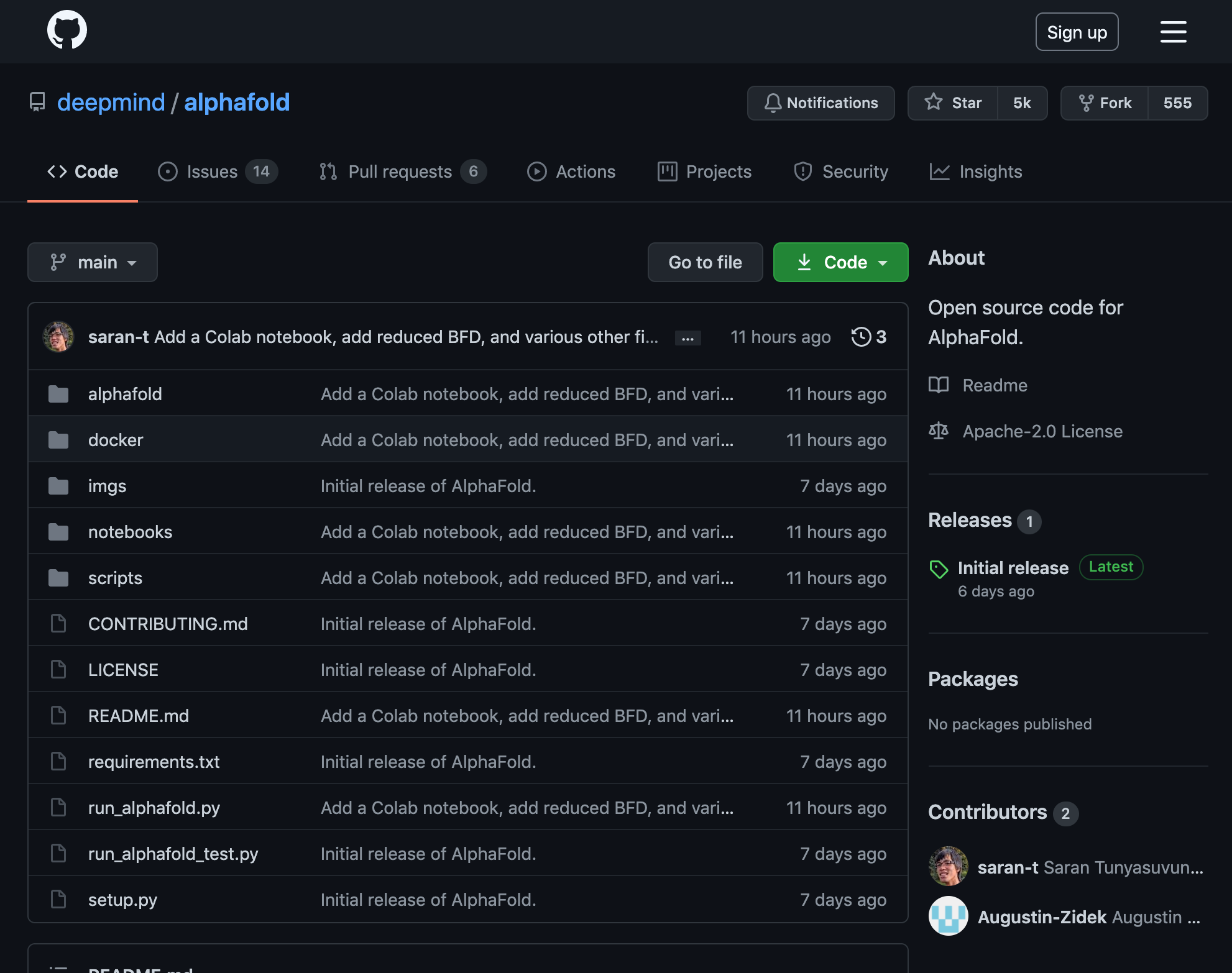Click the Notifications bell button

point(821,103)
